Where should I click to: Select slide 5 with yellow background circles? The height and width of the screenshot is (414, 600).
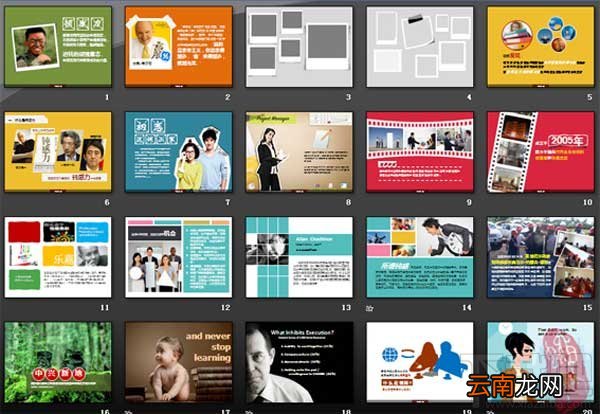pyautogui.click(x=541, y=47)
